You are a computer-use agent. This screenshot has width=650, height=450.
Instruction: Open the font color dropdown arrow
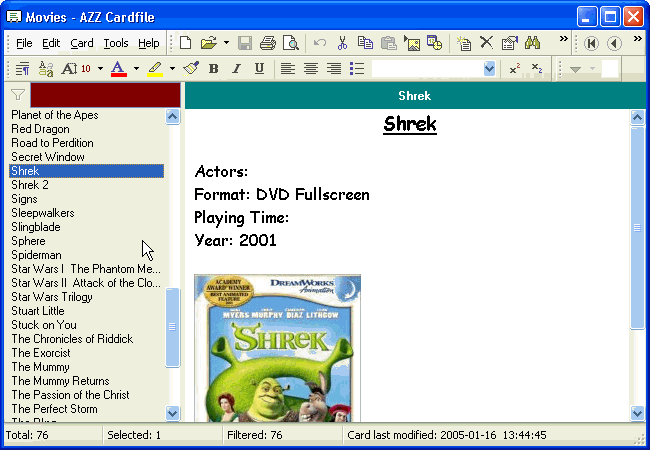coord(136,68)
